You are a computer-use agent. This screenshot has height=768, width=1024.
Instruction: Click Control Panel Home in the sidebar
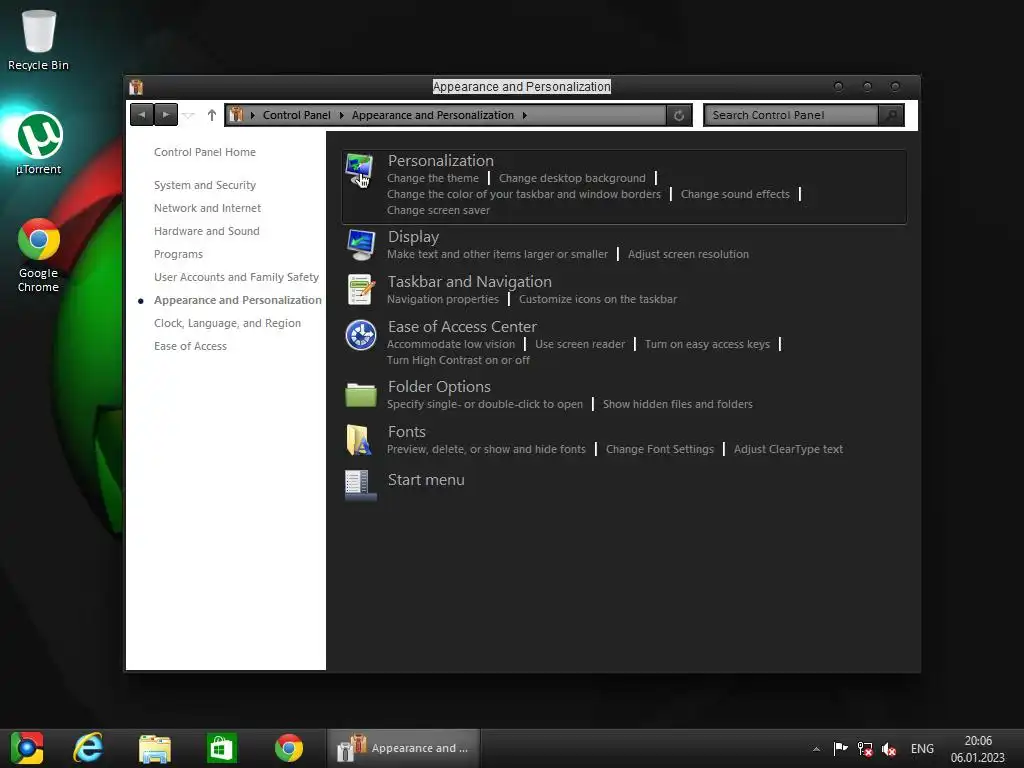coord(204,152)
